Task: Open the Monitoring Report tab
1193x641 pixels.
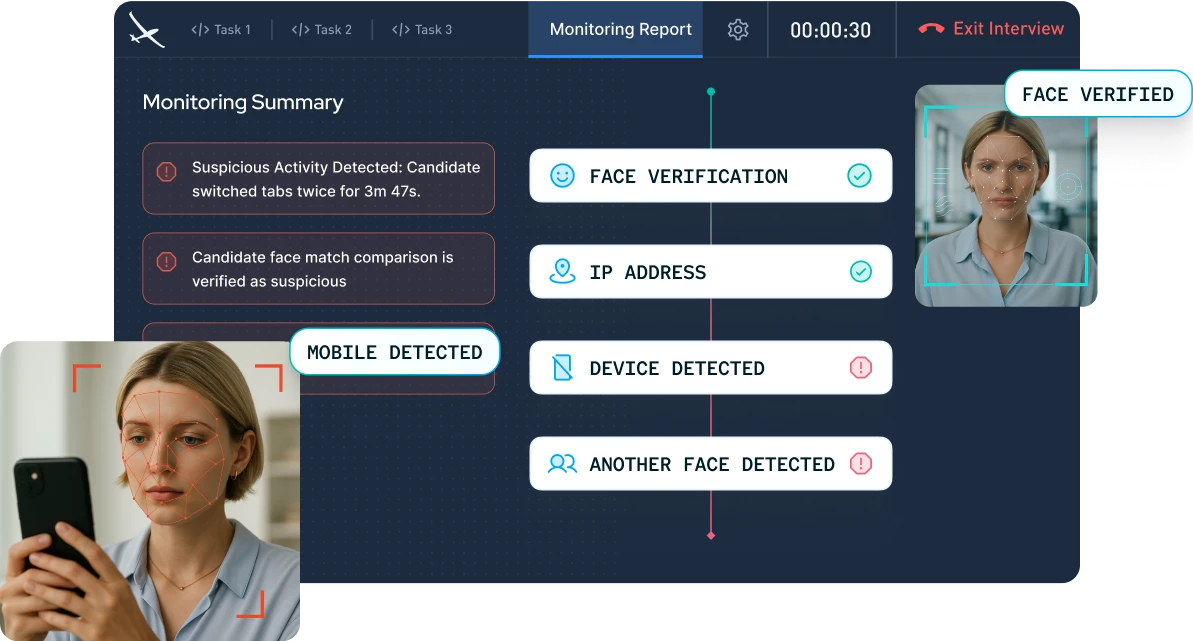Action: point(620,30)
